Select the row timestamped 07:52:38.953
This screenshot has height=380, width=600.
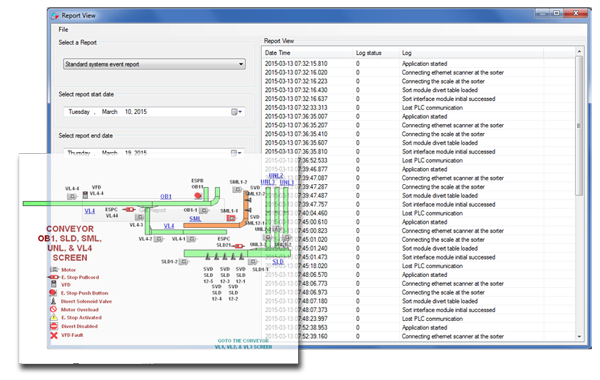pyautogui.click(x=419, y=328)
